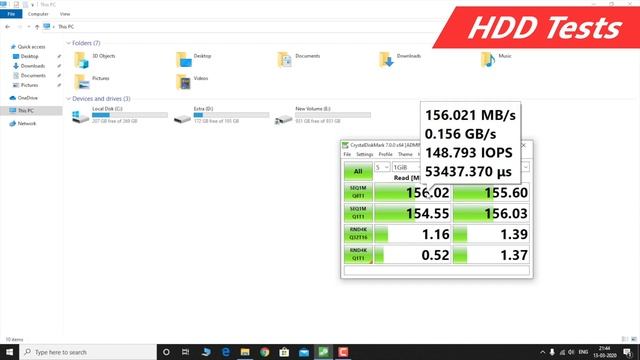The width and height of the screenshot is (640, 360).
Task: Collapse the Folders (7) group
Action: point(69,43)
